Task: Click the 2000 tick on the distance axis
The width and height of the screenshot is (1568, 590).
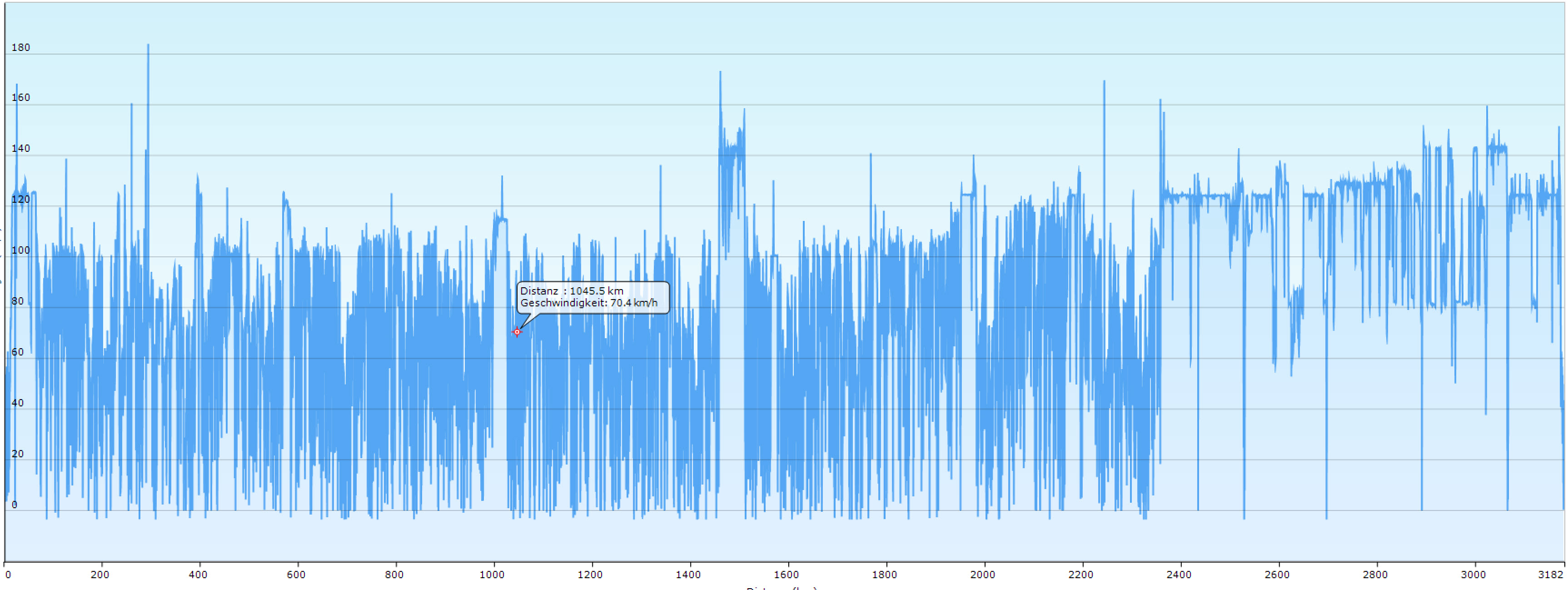Action: point(982,574)
